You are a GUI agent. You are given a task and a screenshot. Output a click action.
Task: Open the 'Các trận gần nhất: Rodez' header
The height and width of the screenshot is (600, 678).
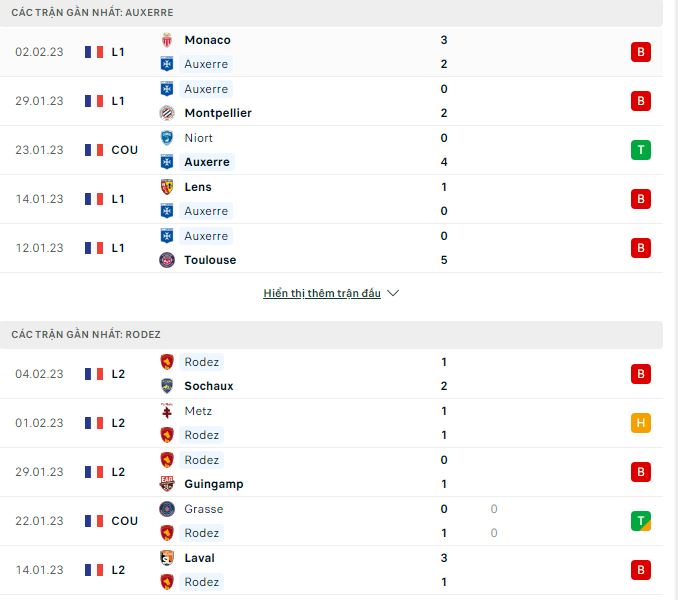tap(86, 334)
